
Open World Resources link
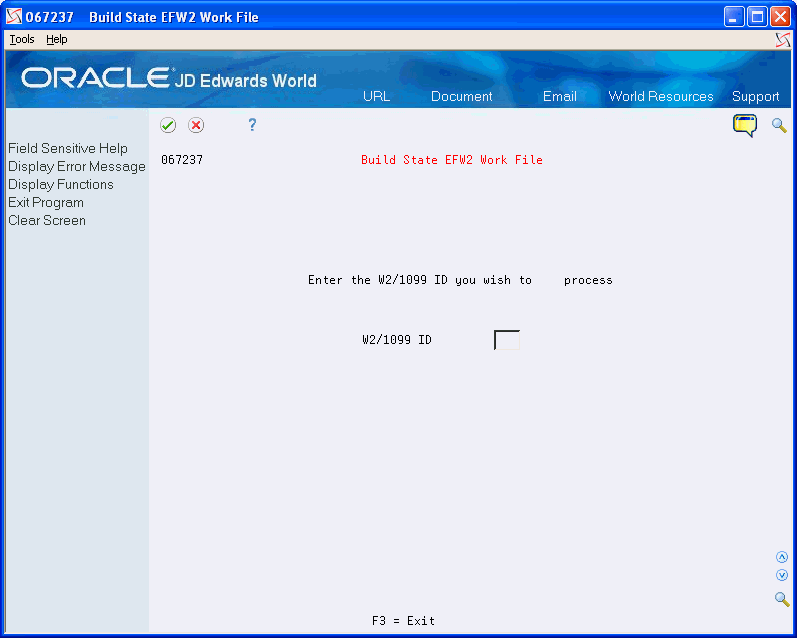(x=661, y=97)
